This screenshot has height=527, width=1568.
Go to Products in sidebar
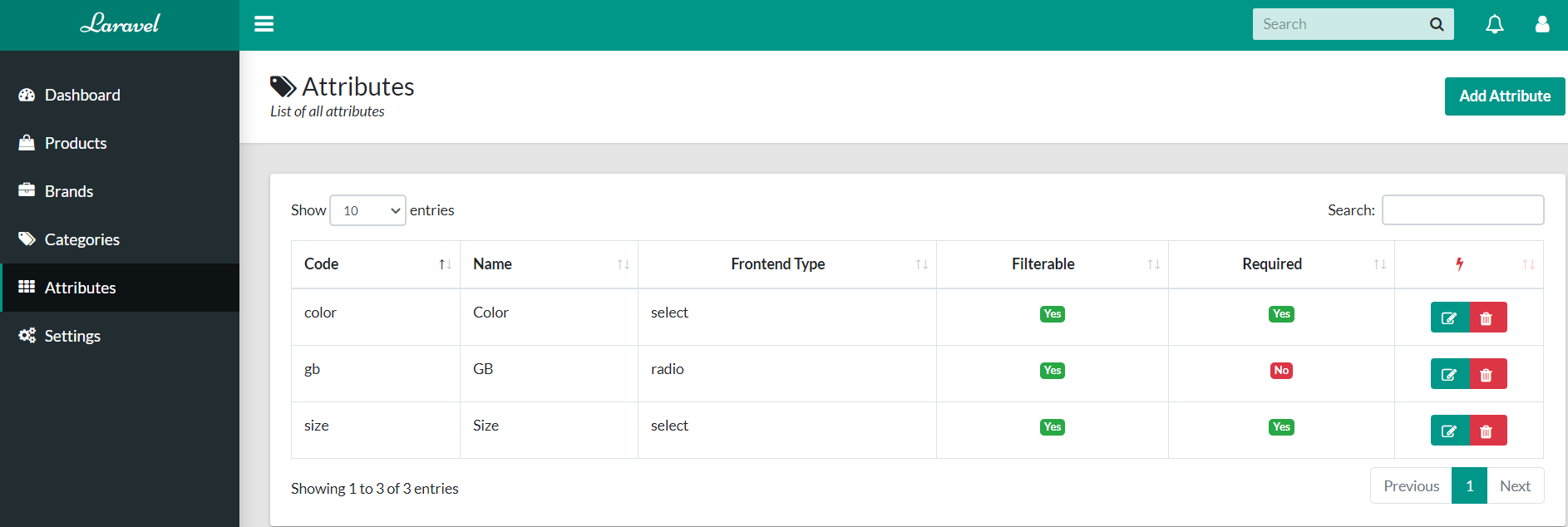pyautogui.click(x=120, y=143)
